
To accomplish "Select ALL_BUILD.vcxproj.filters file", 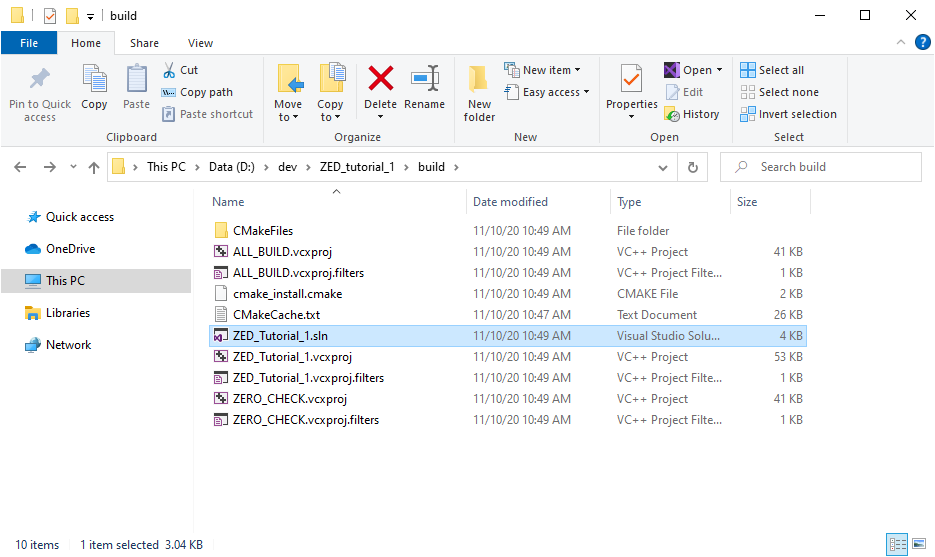I will (x=507, y=273).
